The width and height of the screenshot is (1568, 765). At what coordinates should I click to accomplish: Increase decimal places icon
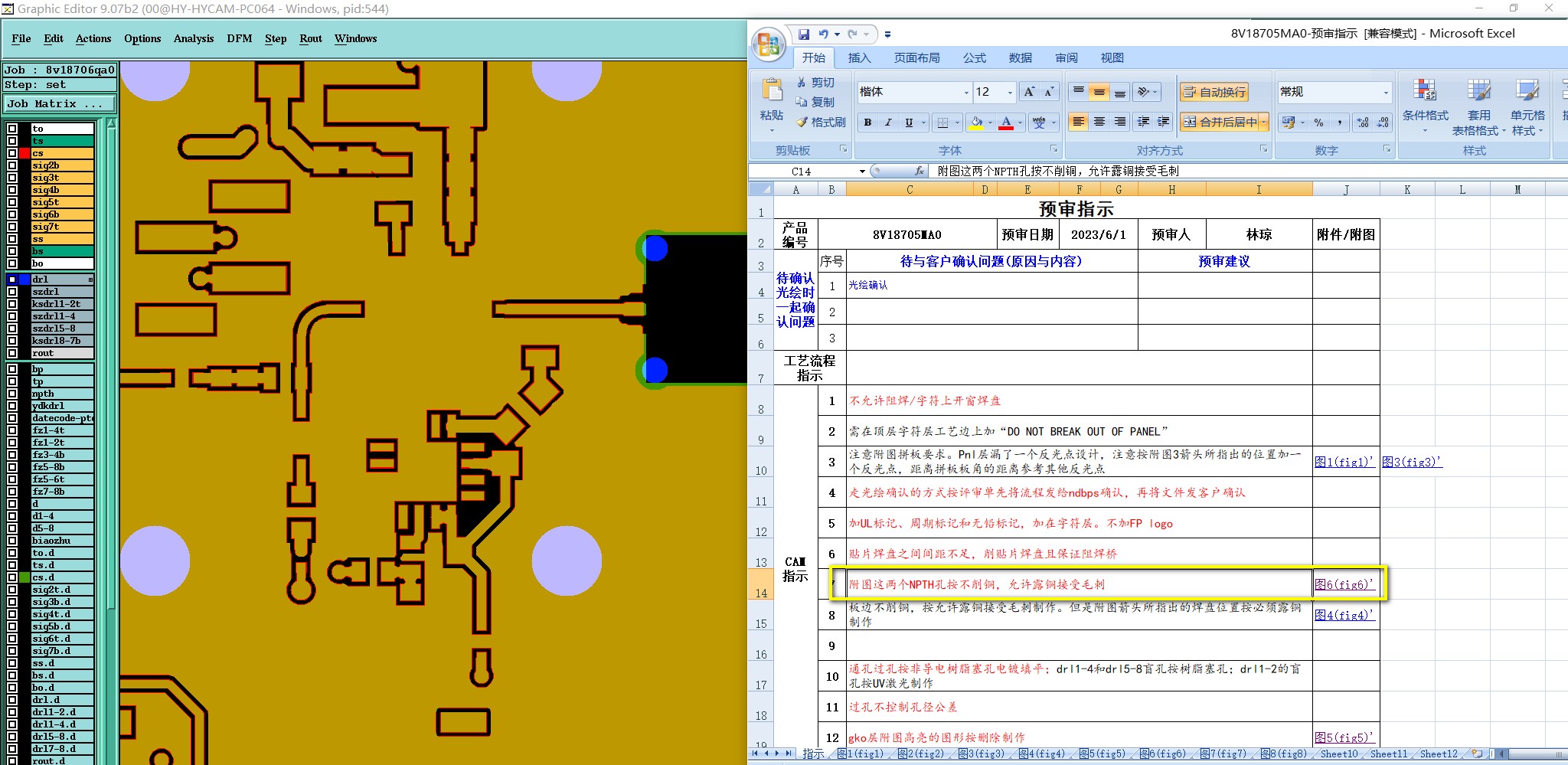pyautogui.click(x=1363, y=123)
